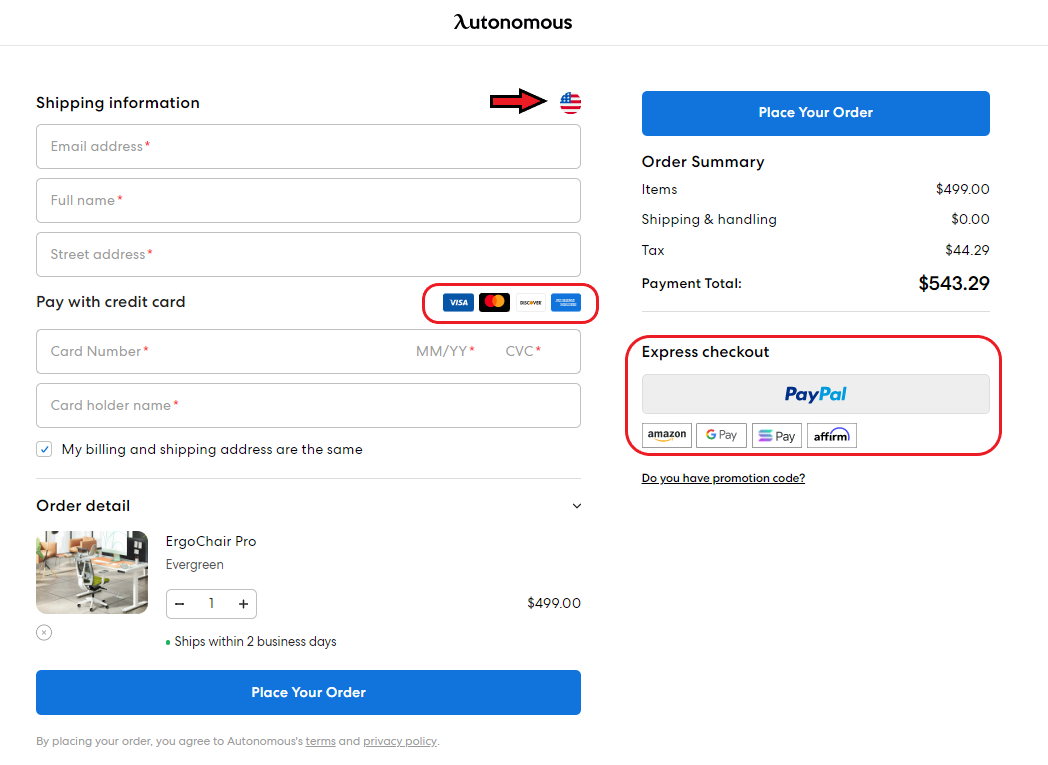Click the $499.00 price in Order detail
This screenshot has width=1048, height=765.
click(554, 603)
